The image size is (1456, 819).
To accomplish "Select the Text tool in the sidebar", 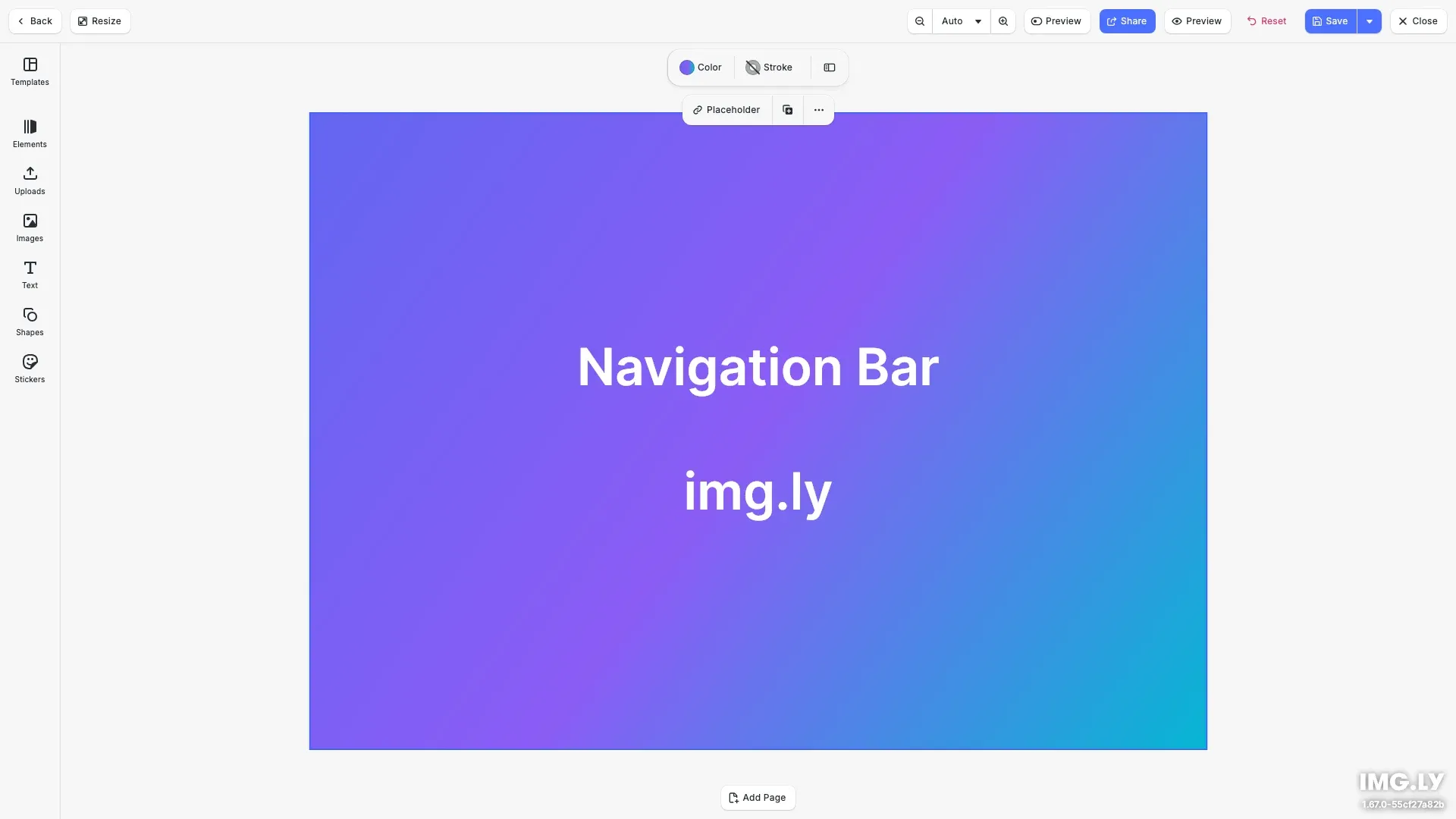I will [x=30, y=275].
